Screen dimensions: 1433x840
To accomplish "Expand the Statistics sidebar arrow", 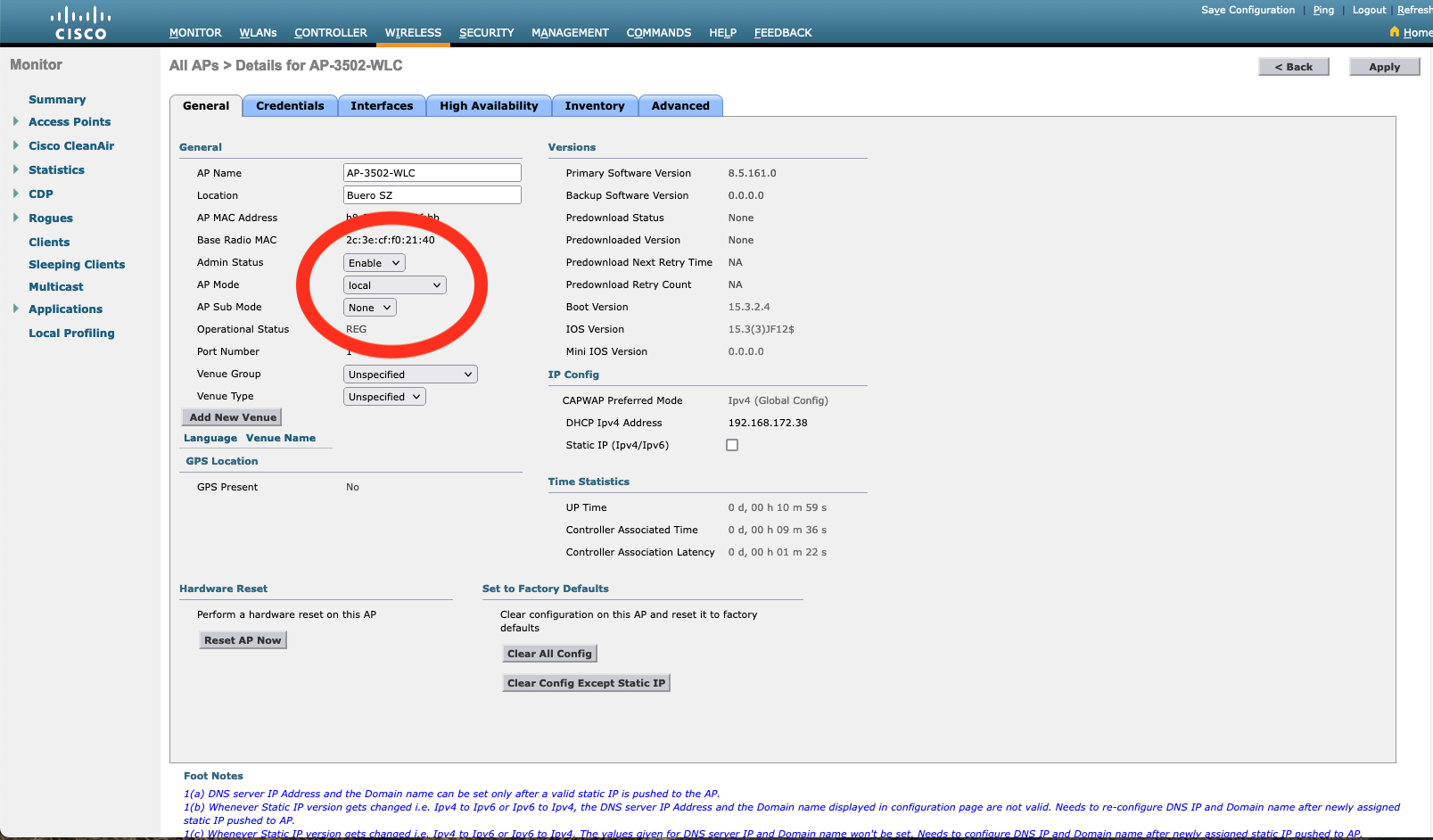I will tap(16, 169).
